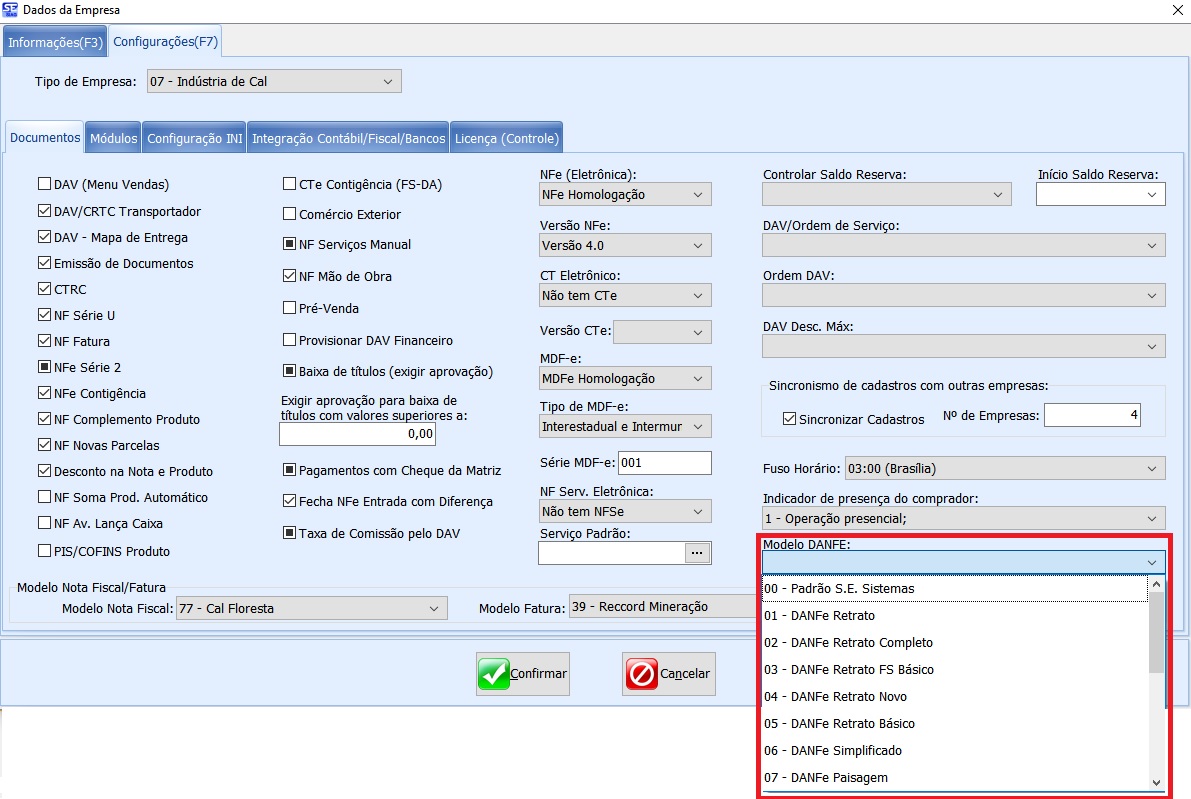Toggle the Pré-Venda checkbox
The width and height of the screenshot is (1191, 799).
(290, 308)
